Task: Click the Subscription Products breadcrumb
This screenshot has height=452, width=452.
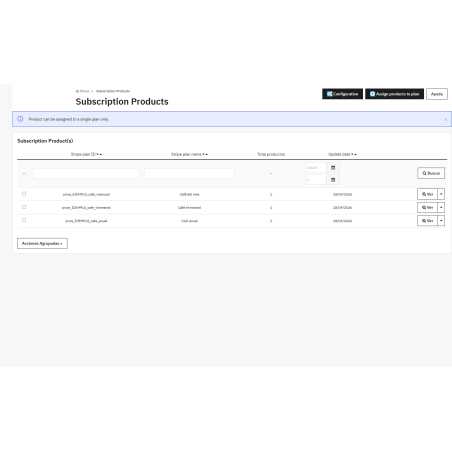Action: tap(113, 91)
